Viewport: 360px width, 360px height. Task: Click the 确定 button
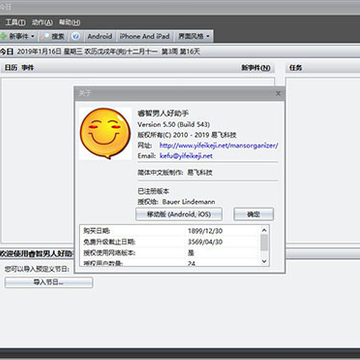[x=254, y=214]
